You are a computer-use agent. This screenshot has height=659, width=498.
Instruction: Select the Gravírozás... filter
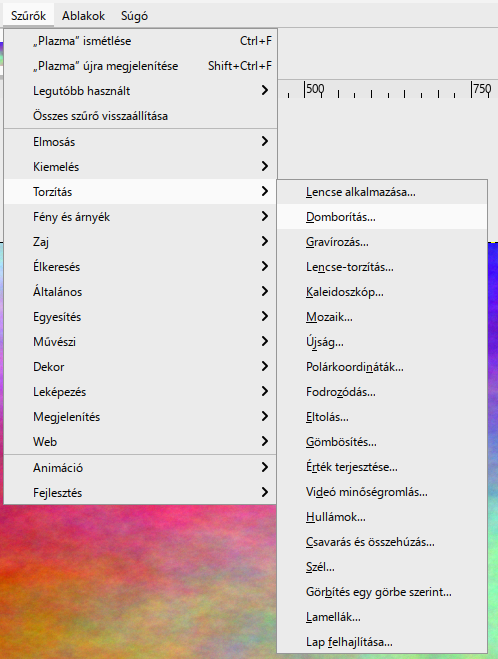click(382, 242)
